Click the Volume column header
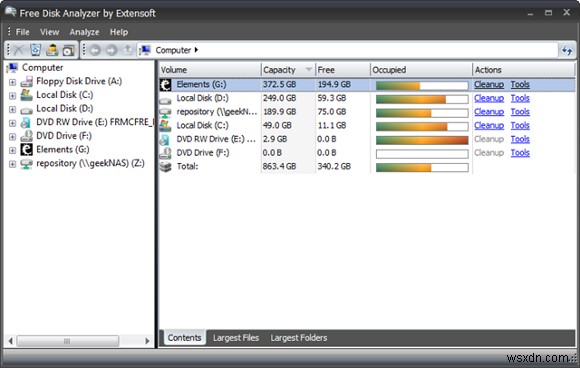Viewport: 580px width, 368px height. point(210,70)
